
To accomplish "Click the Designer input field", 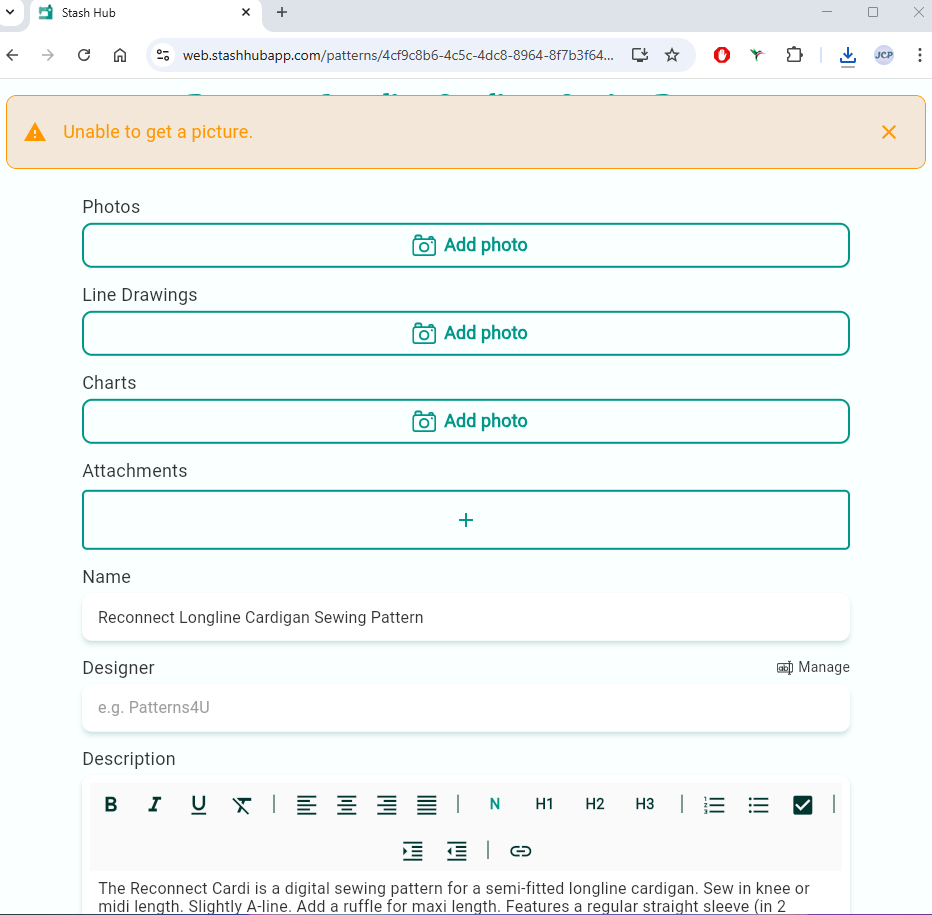I will tap(466, 708).
